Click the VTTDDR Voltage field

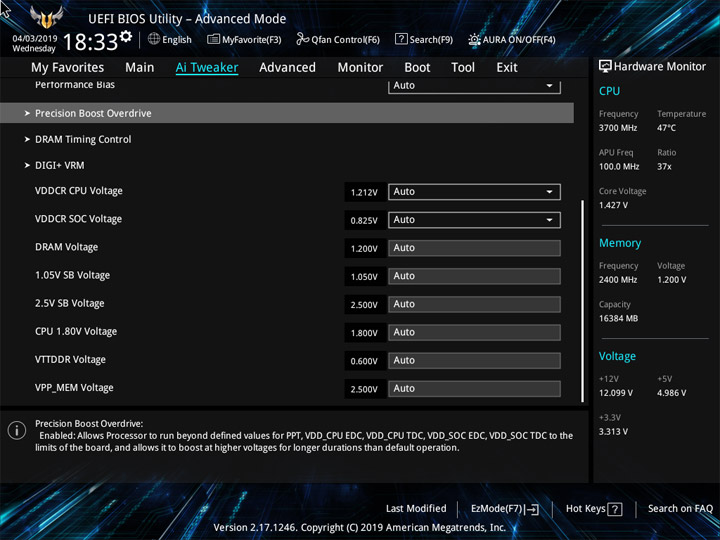pyautogui.click(x=474, y=360)
